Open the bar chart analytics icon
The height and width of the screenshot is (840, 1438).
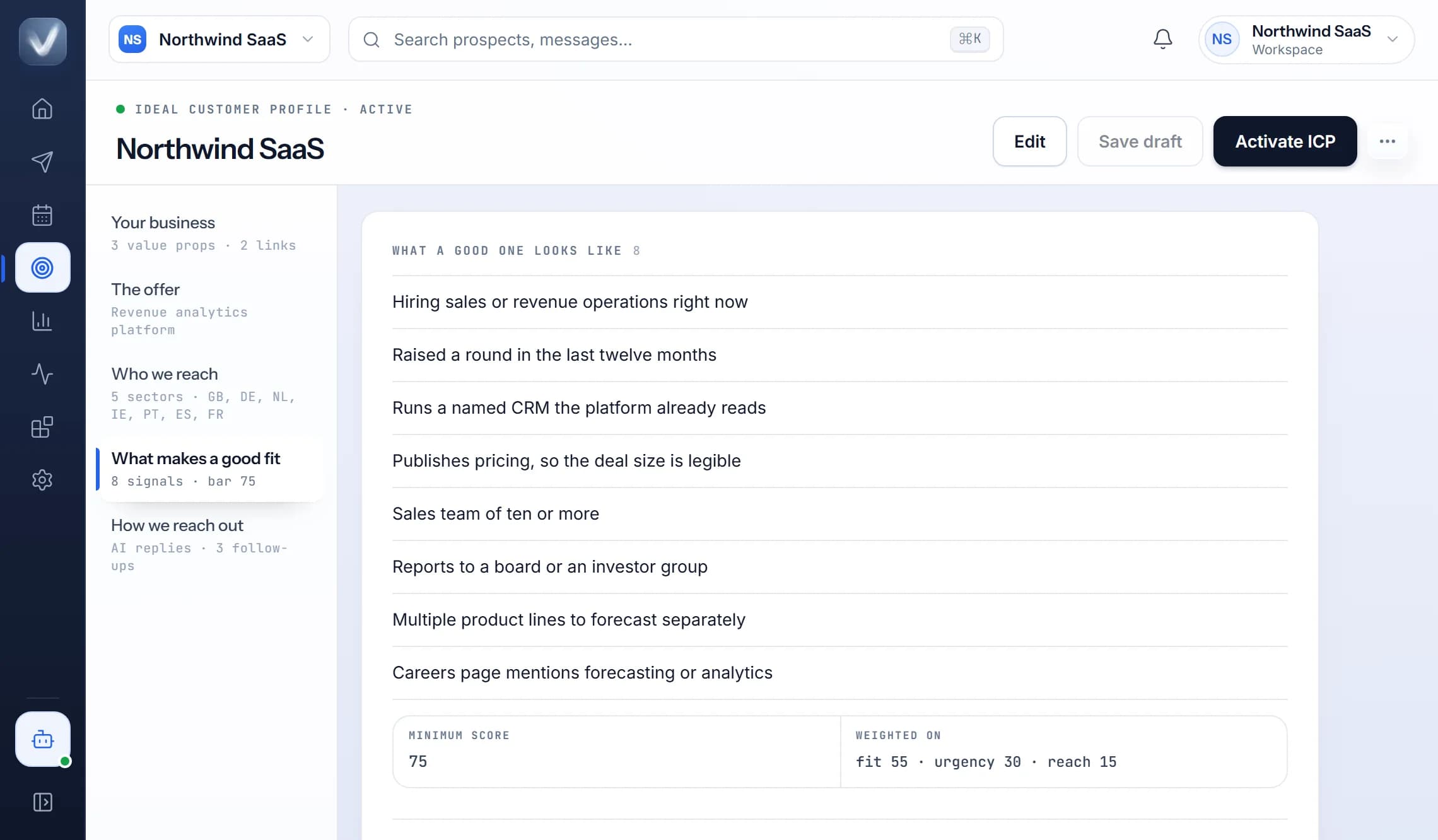pos(42,320)
